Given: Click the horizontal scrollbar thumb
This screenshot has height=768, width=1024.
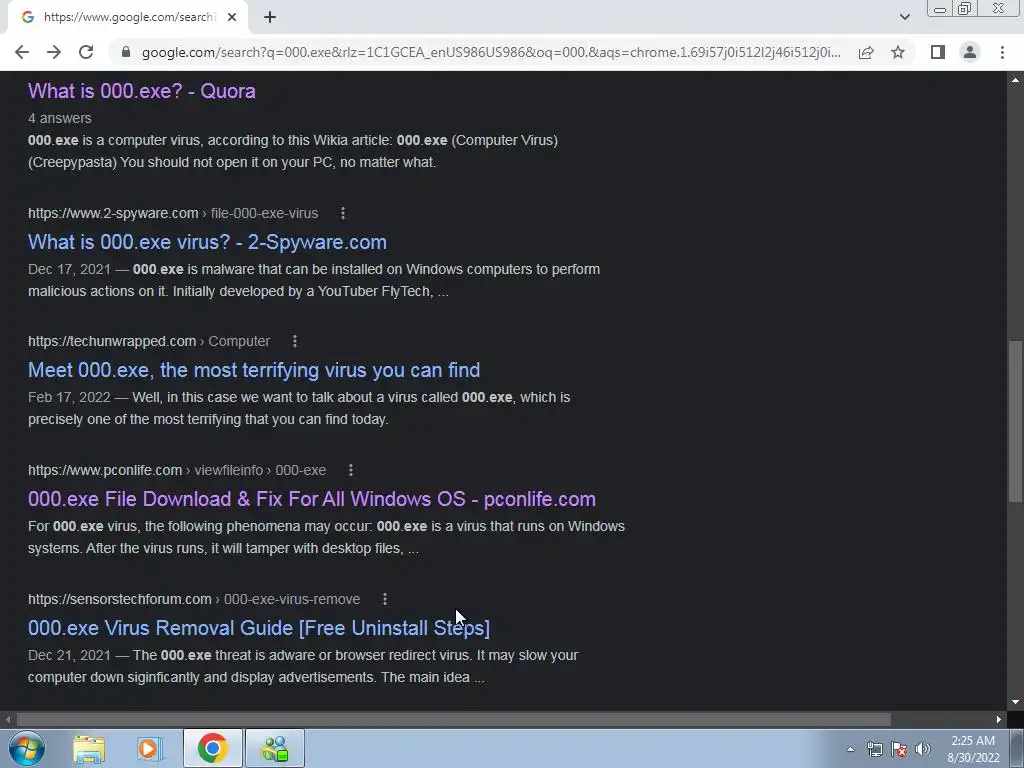Looking at the screenshot, I should [x=454, y=719].
